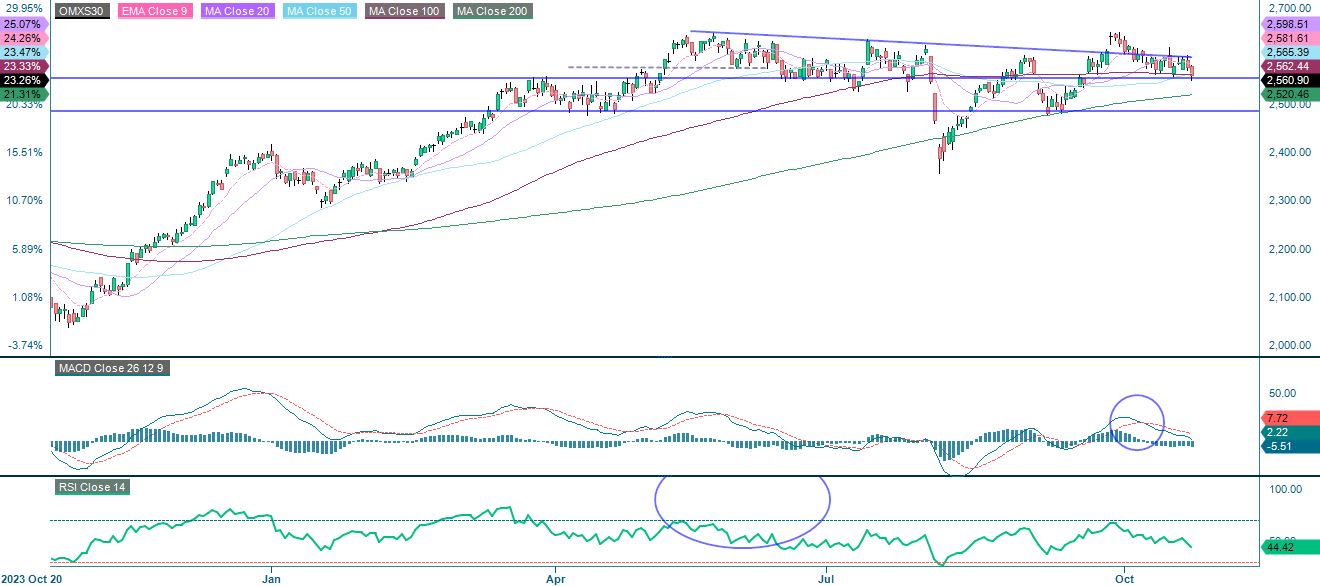Image resolution: width=1320 pixels, height=586 pixels.
Task: Select the 44.42 RSI value tag
Action: pyautogui.click(x=1289, y=547)
